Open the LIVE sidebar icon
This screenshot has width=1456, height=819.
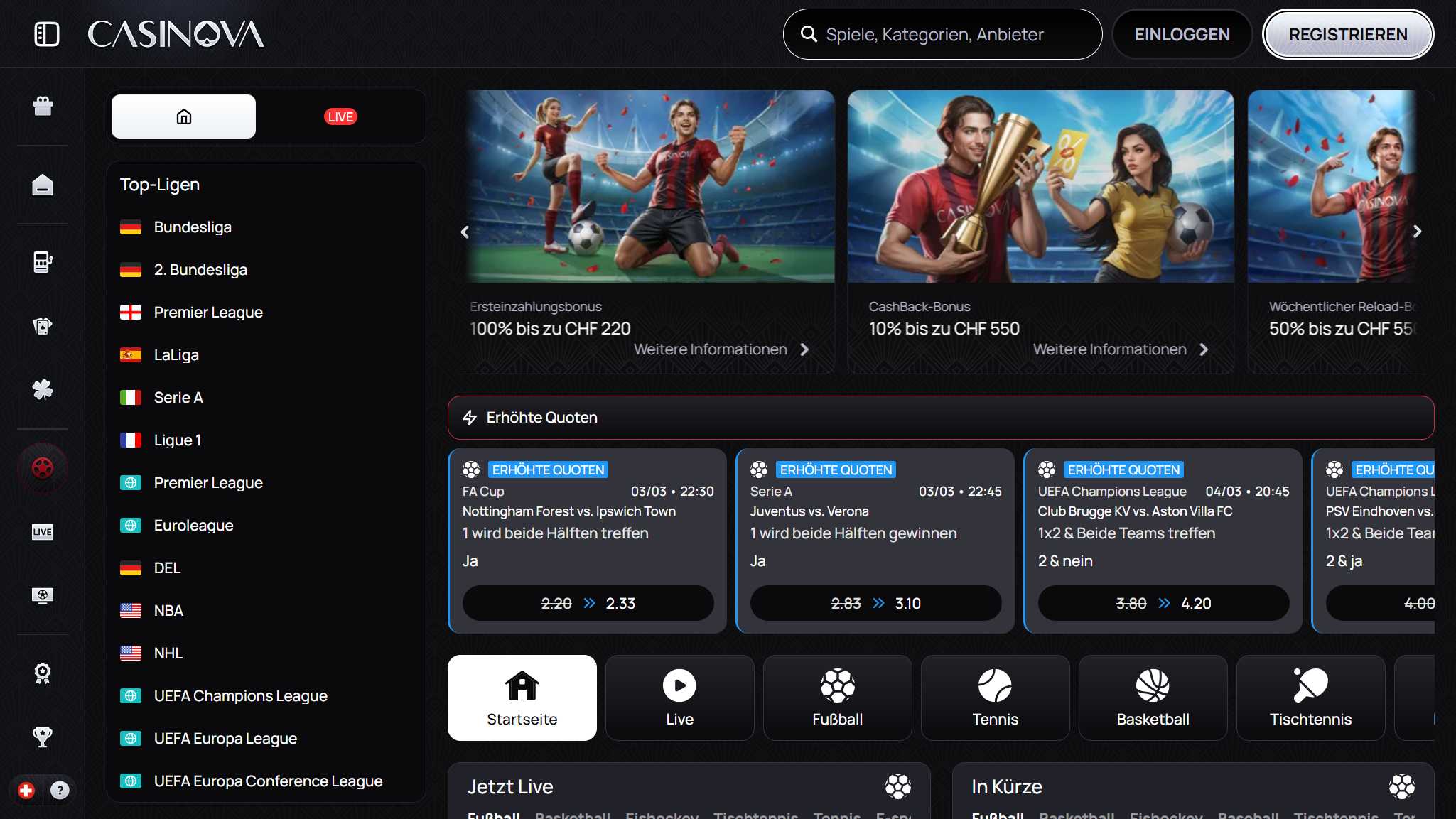[43, 532]
